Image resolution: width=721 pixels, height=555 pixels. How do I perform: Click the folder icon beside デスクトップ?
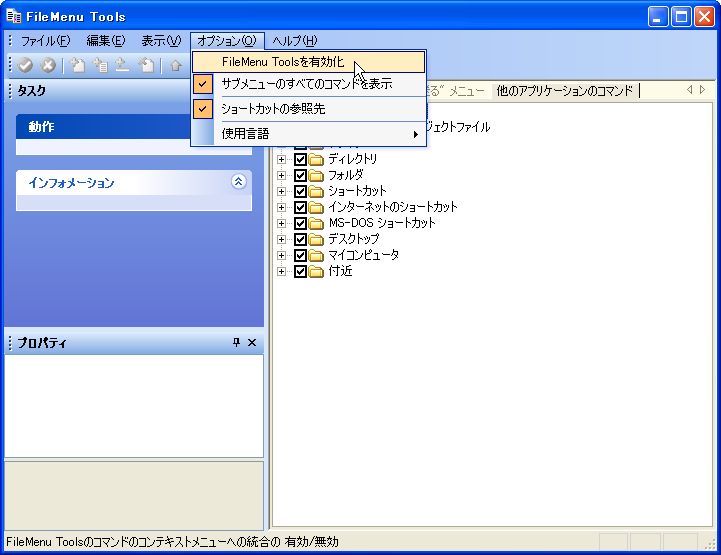click(316, 240)
